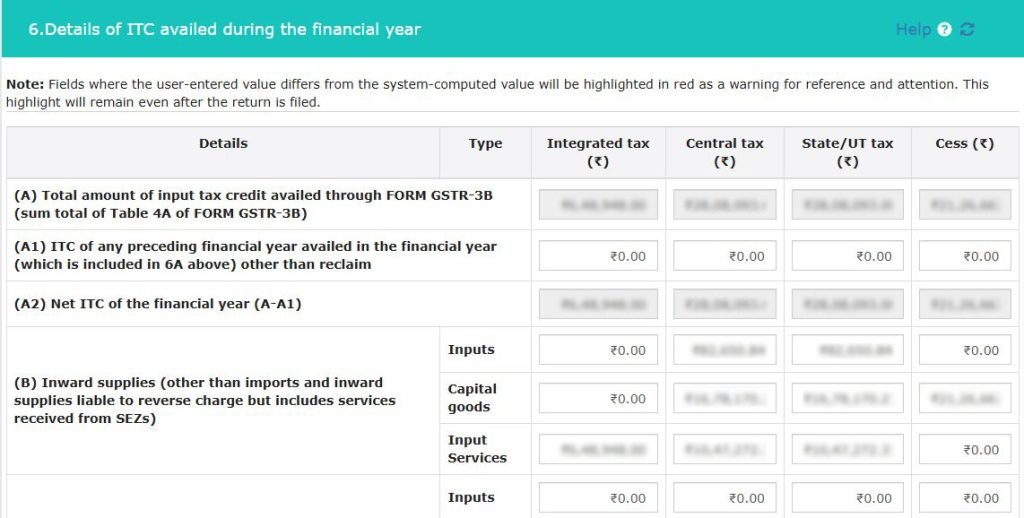Click Integrated tax field for section B Inputs
1024x518 pixels.
click(x=598, y=350)
